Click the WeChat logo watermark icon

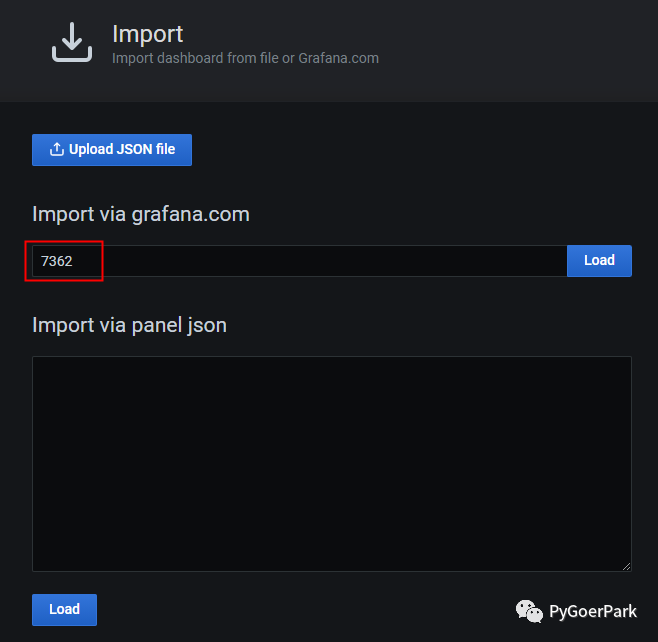click(529, 610)
